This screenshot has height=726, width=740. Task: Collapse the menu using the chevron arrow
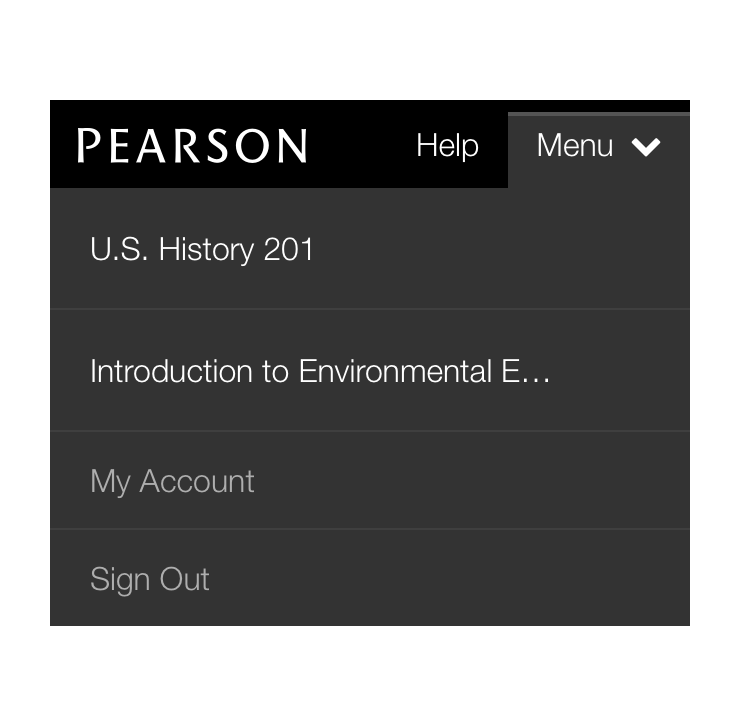tap(646, 147)
